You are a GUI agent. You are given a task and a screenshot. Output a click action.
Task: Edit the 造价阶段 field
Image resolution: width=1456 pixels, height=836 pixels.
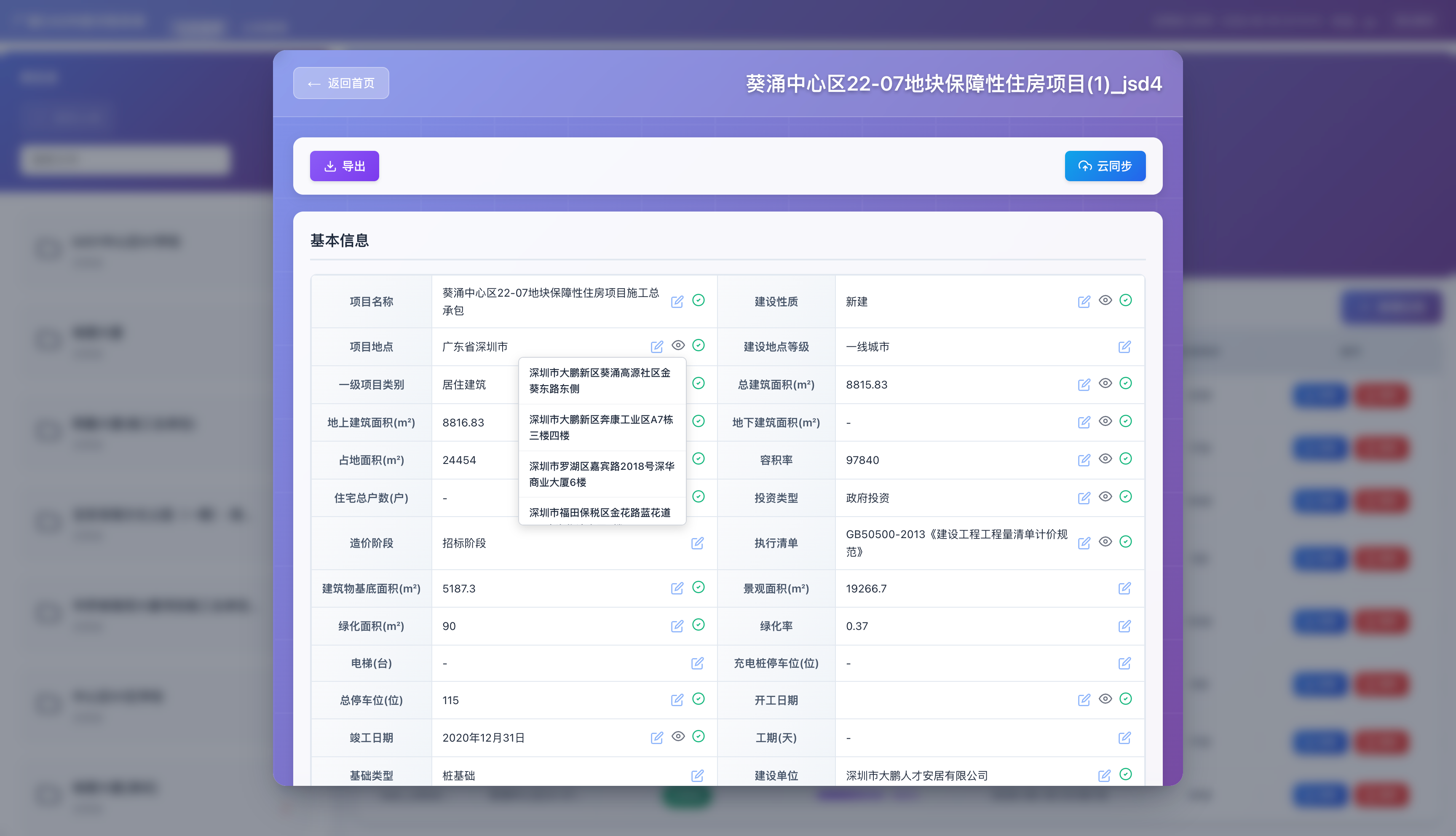coord(697,543)
